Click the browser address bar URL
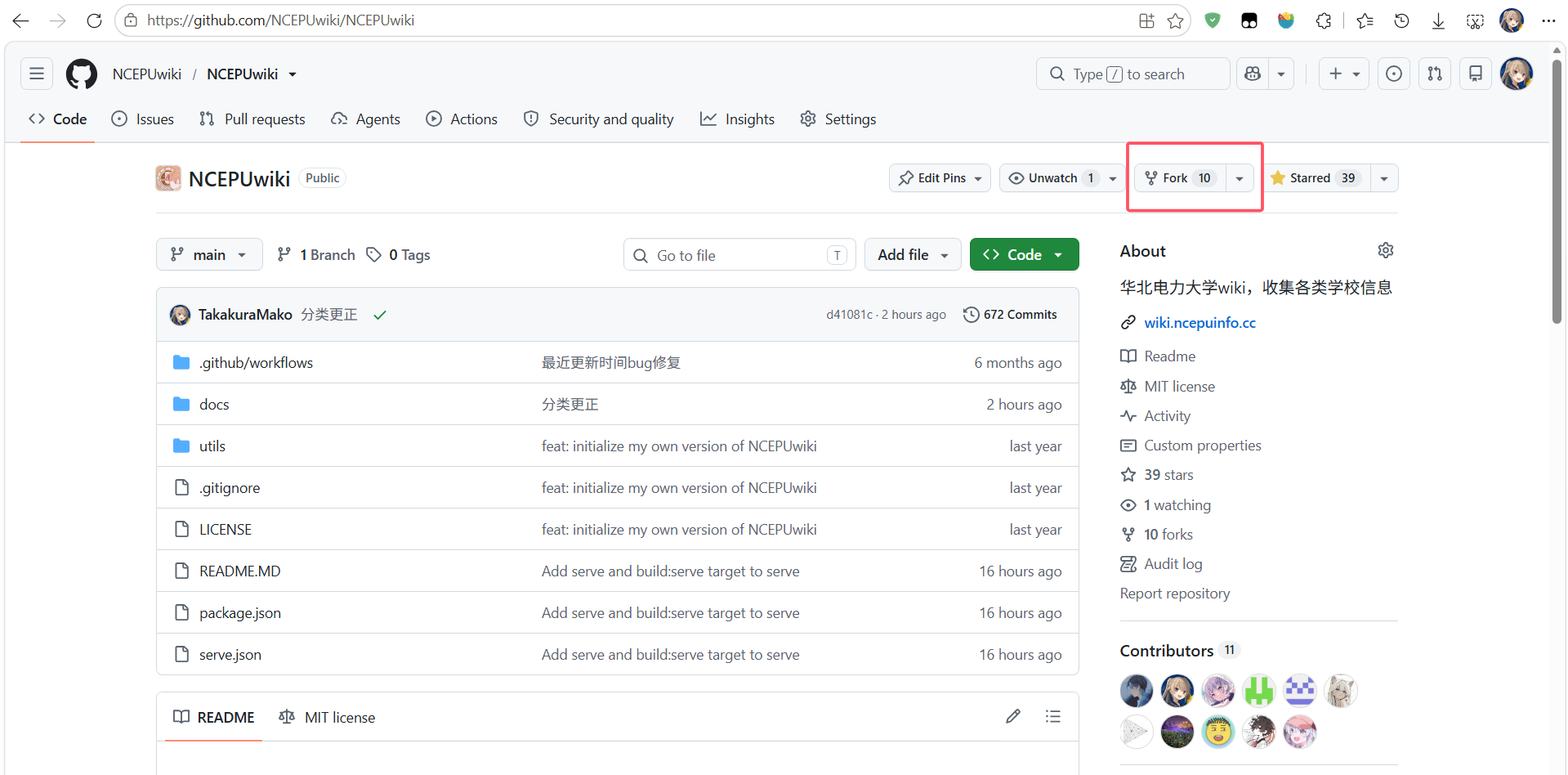 [280, 20]
